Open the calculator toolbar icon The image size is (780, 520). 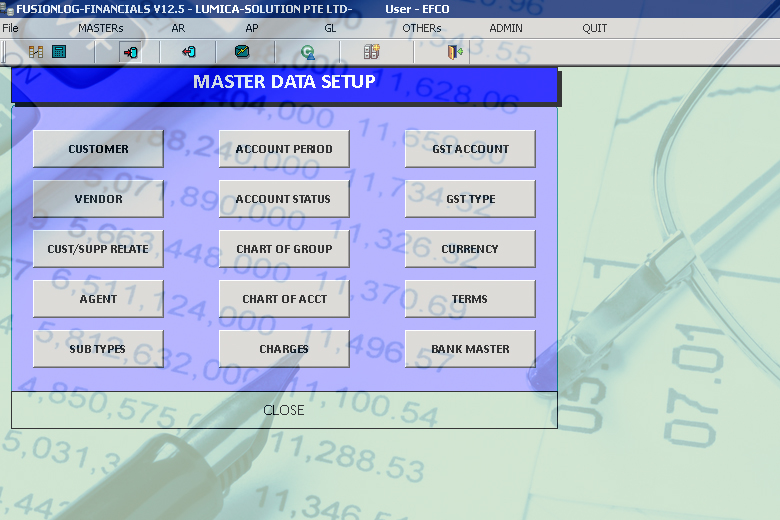59,52
